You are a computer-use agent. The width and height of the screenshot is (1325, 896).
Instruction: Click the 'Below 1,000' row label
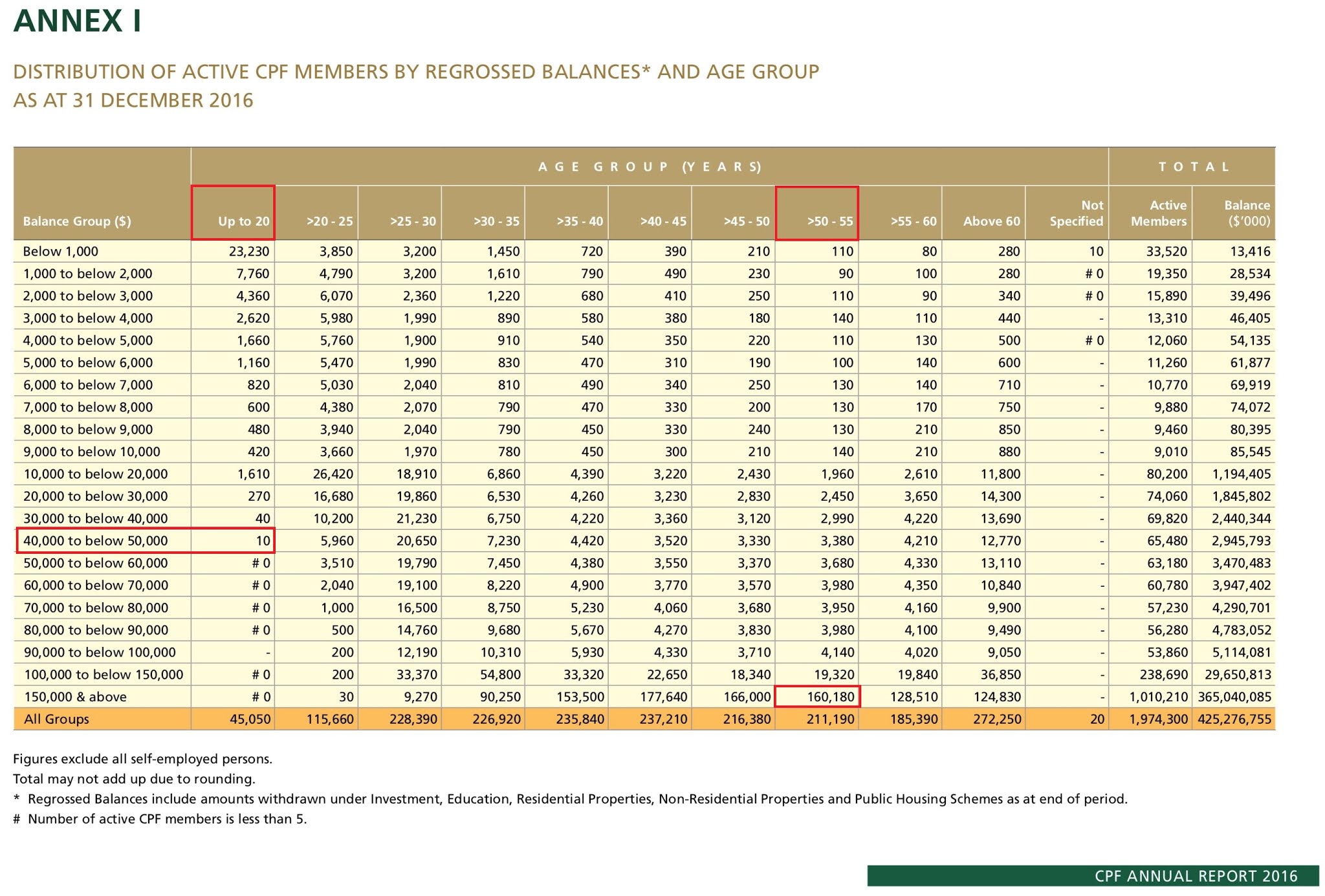[x=61, y=251]
